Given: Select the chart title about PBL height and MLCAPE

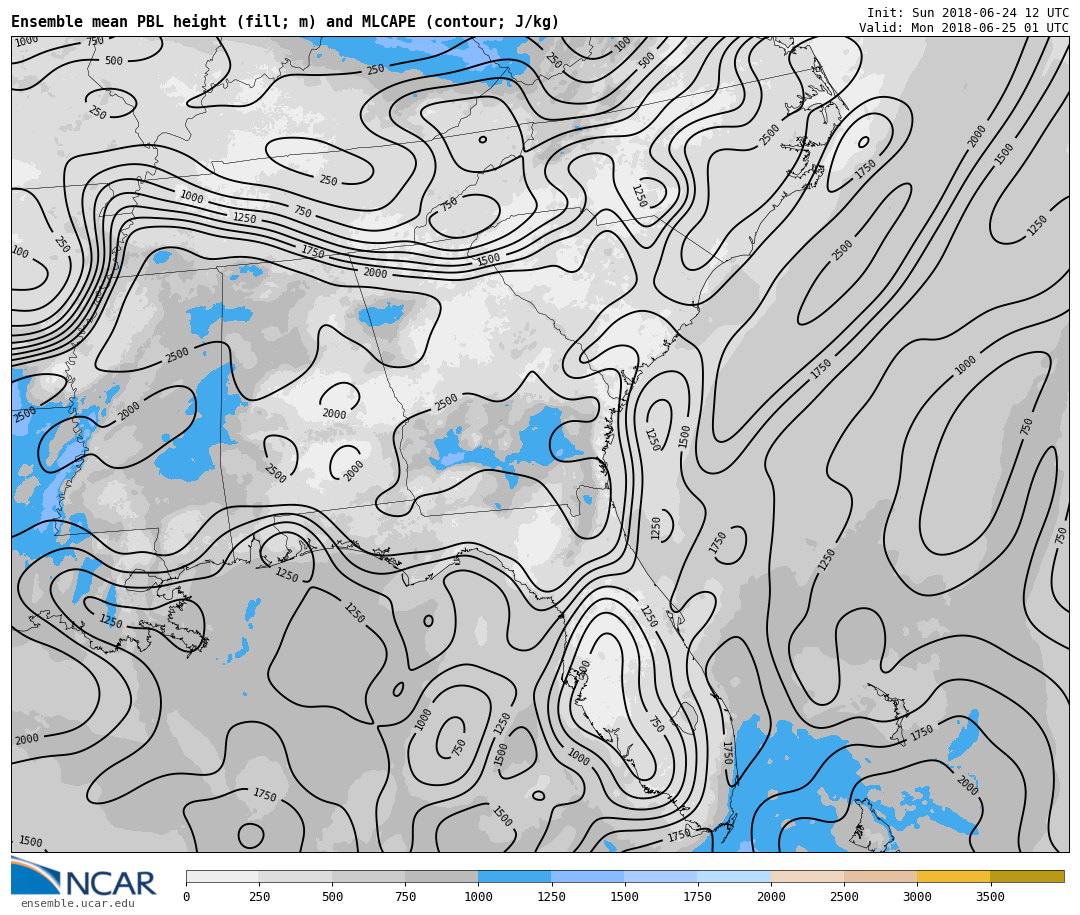Looking at the screenshot, I should click(285, 21).
